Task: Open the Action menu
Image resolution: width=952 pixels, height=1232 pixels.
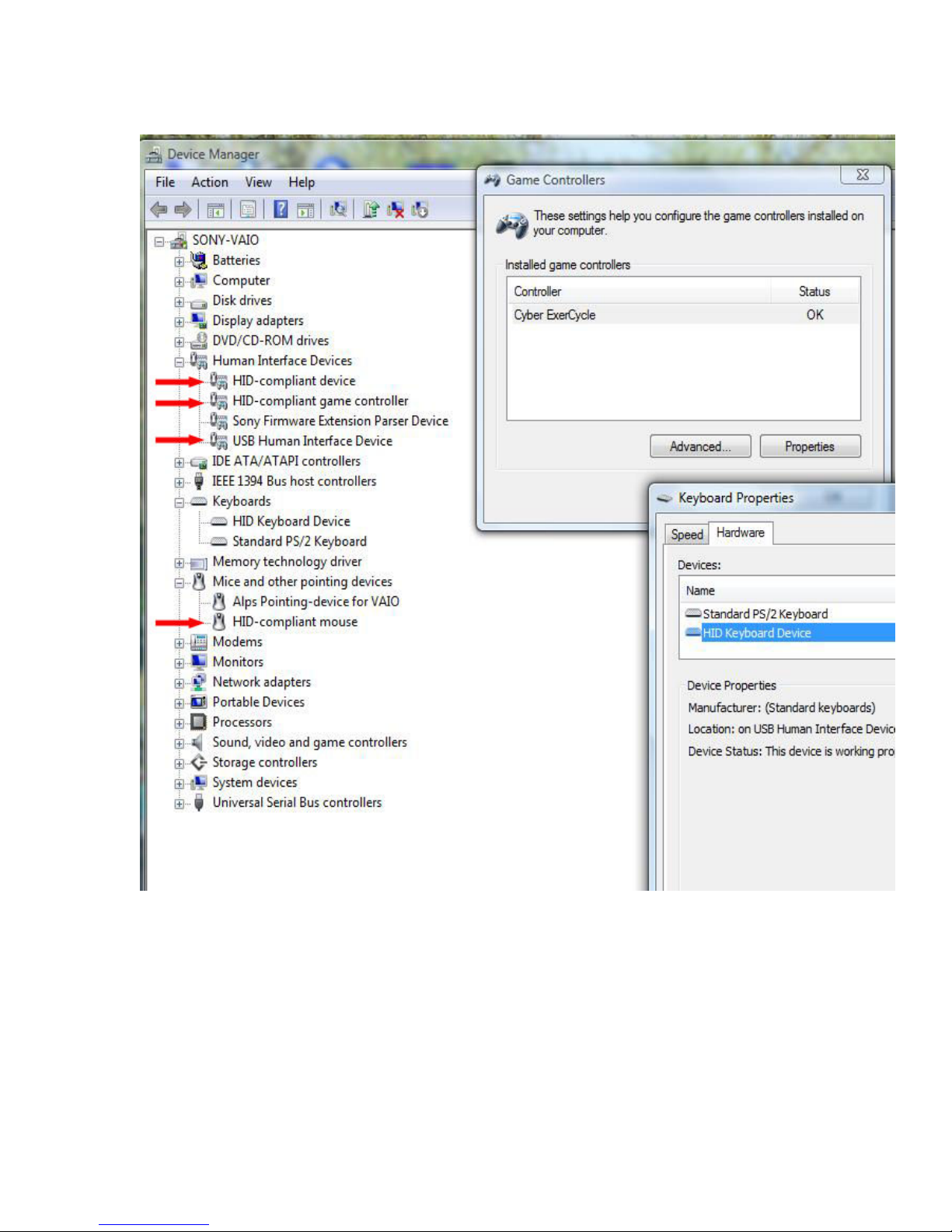Action: point(210,182)
